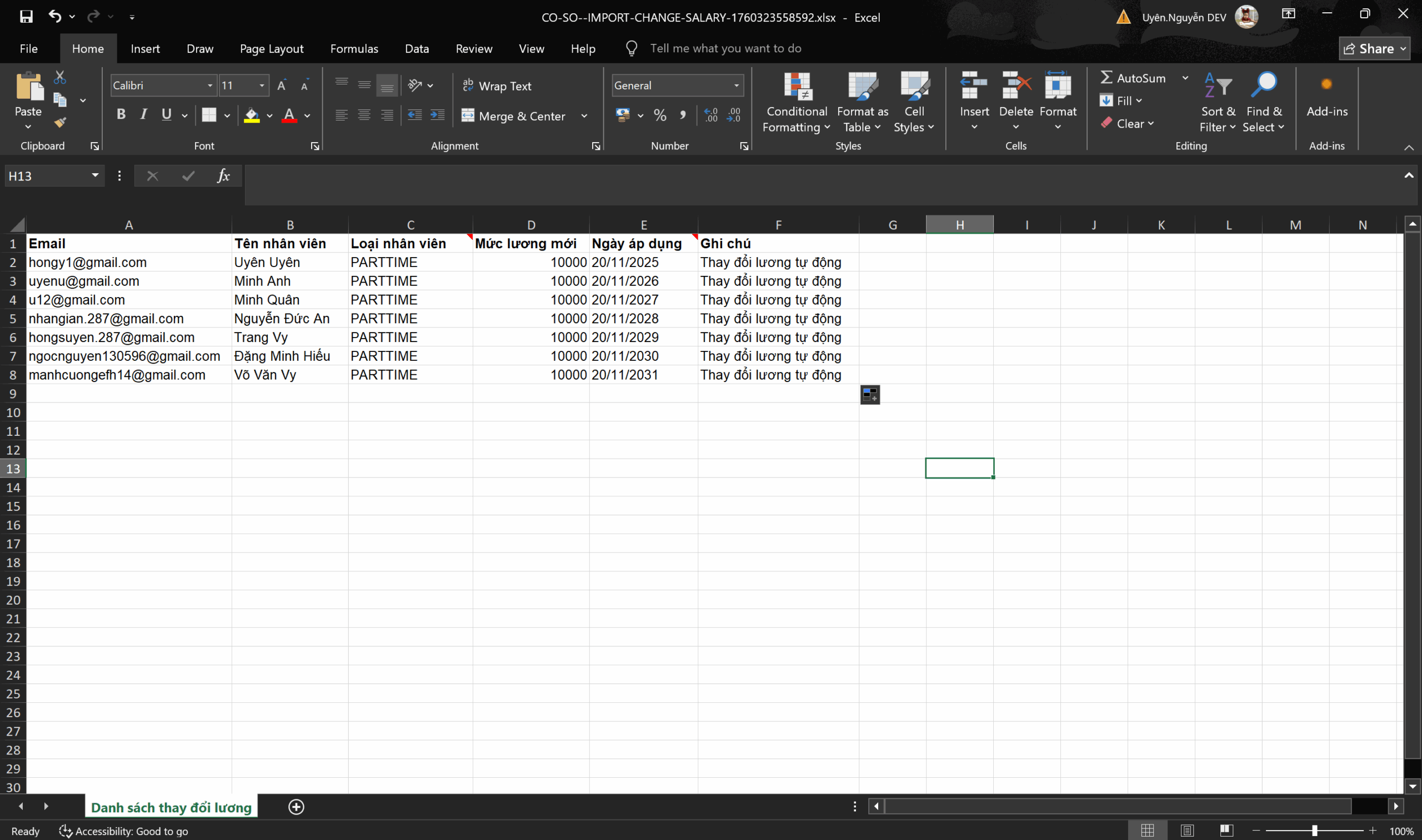Open the Name Box dropdown arrow
1422x840 pixels.
[95, 176]
